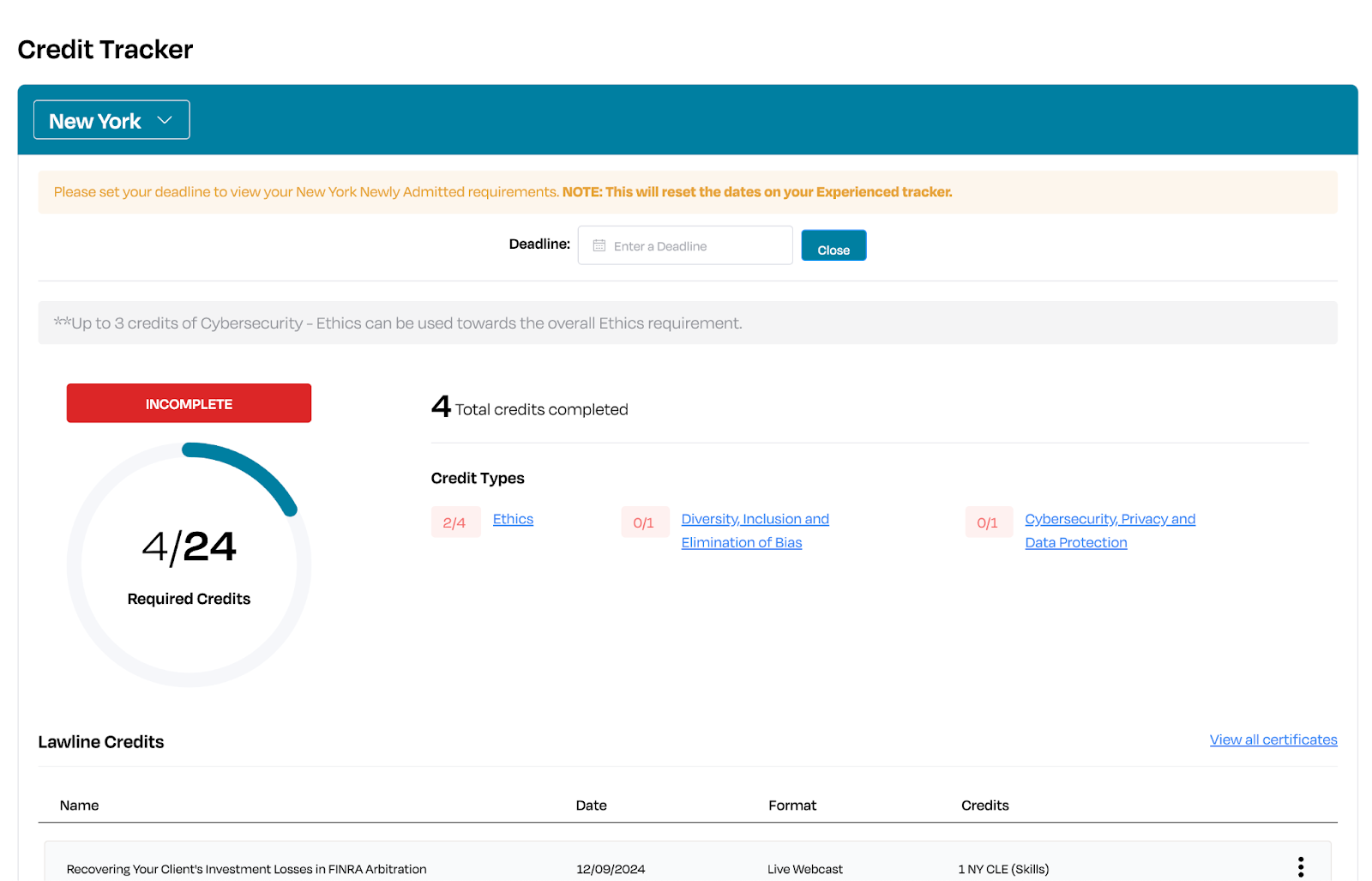
Task: Select the 0/1 Cybersecurity credit badge
Action: [x=988, y=522]
